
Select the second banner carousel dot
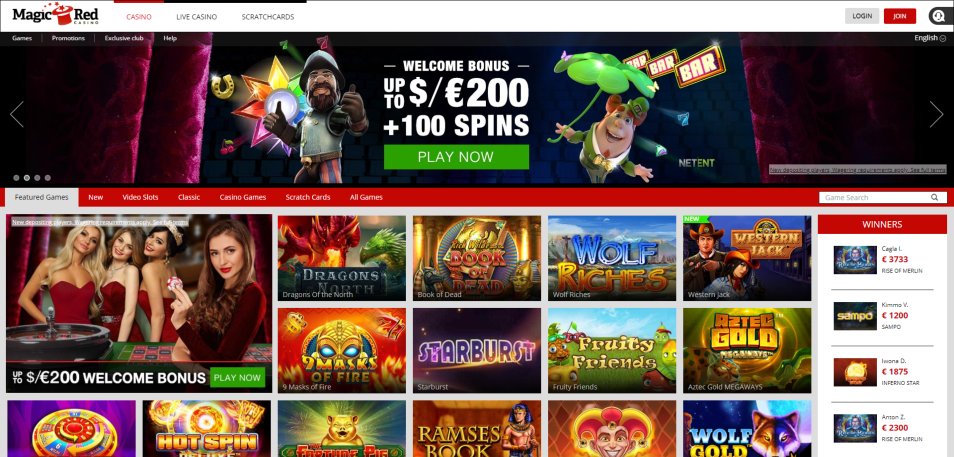click(27, 178)
